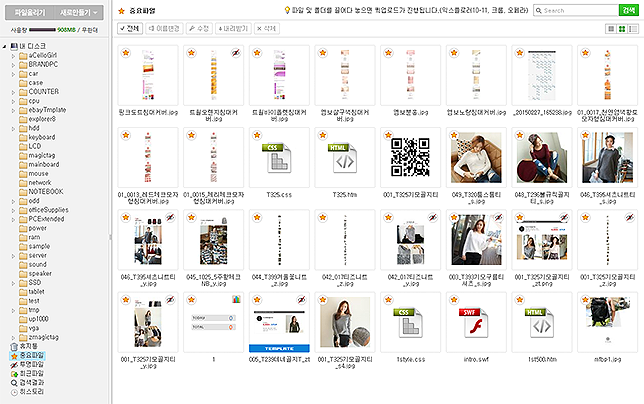
Task: Click the green 검색 search button
Action: point(629,10)
